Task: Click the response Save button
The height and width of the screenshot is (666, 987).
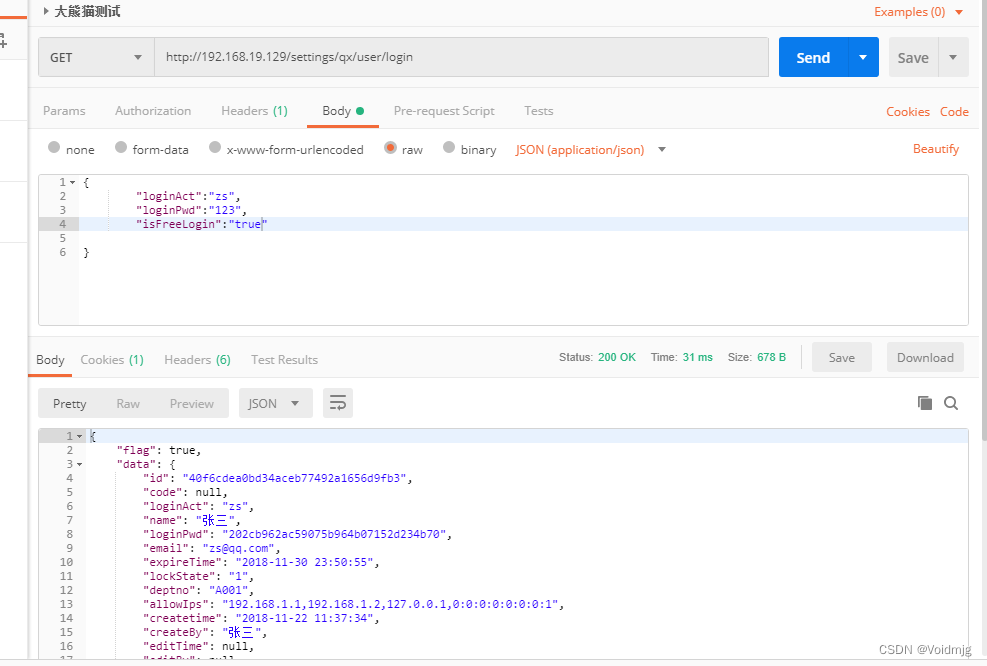Action: click(842, 358)
